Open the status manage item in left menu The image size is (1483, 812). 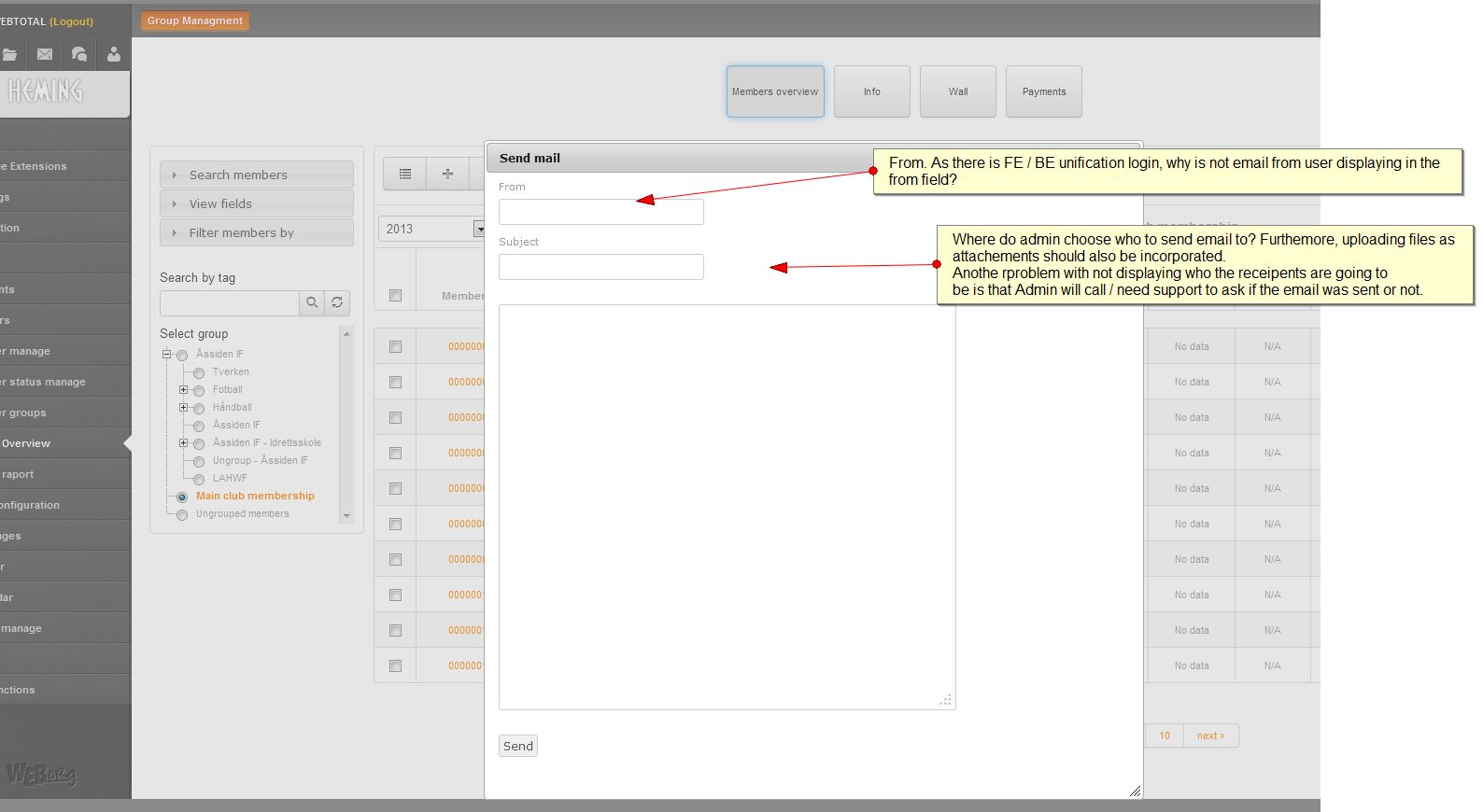(65, 382)
